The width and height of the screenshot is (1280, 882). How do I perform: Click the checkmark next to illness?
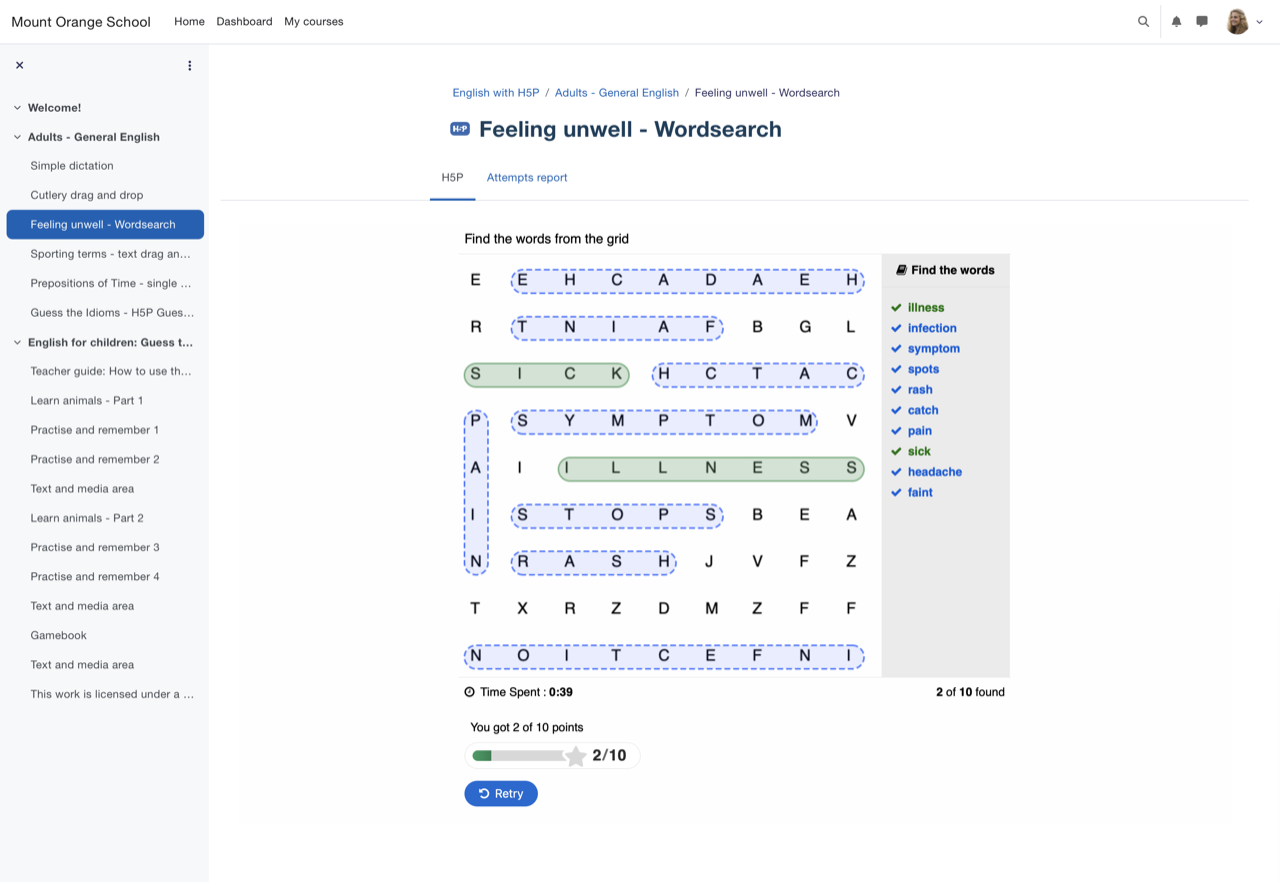click(x=896, y=308)
